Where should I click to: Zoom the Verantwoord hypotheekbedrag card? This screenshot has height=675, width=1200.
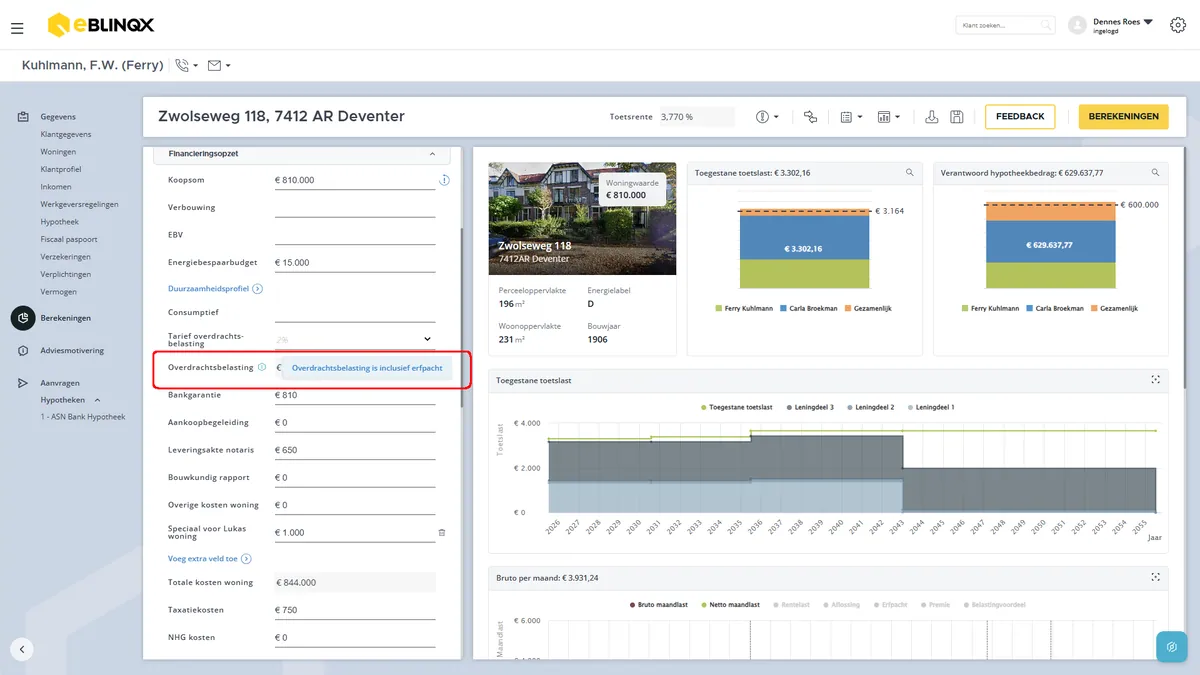[x=1156, y=173]
